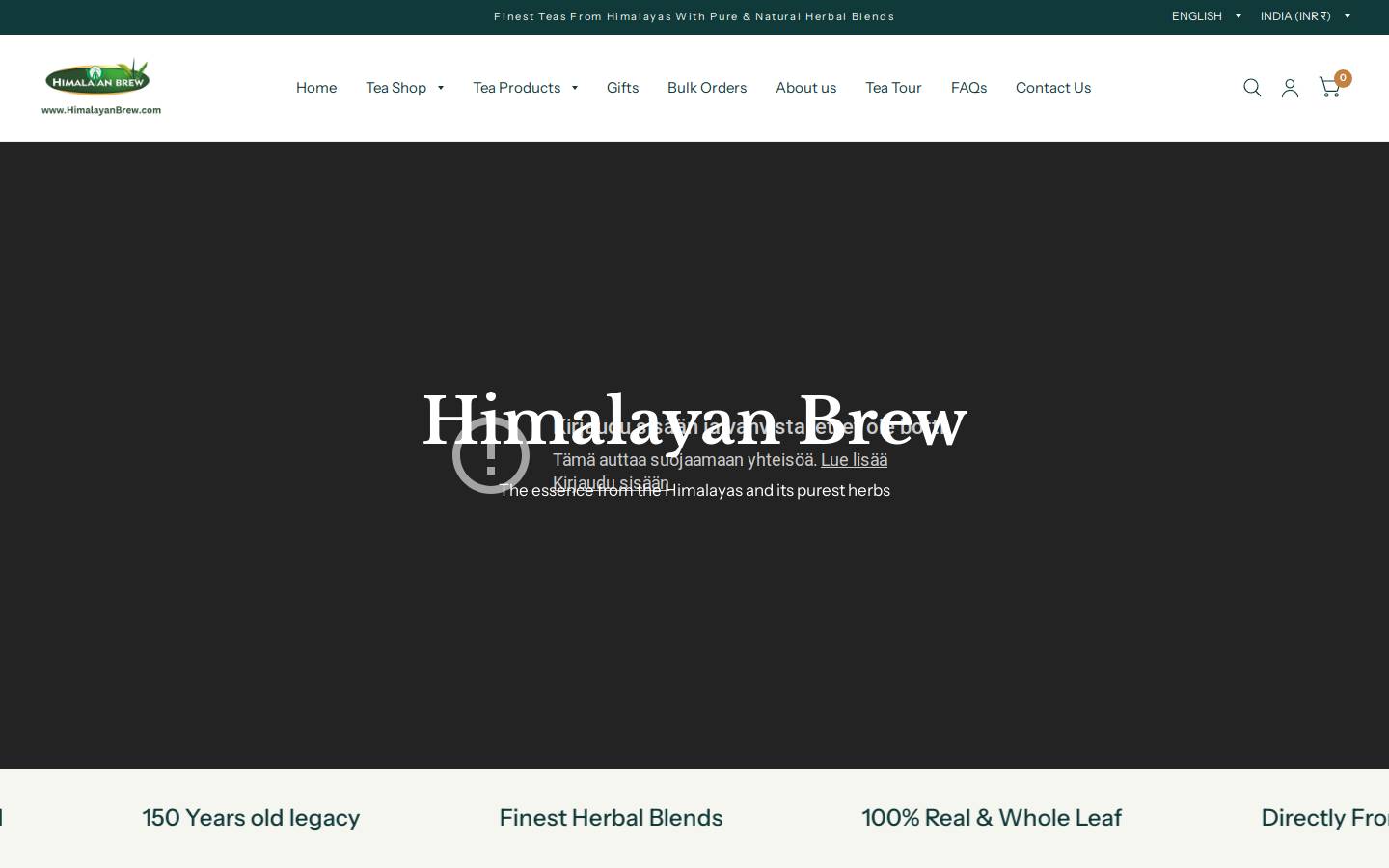Open the Contact Us page
The image size is (1389, 868).
[1053, 88]
